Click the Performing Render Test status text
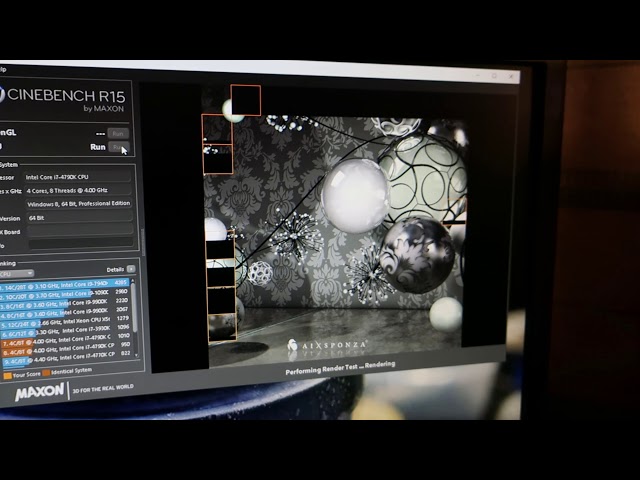Screen dimensions: 640x480 [340, 367]
